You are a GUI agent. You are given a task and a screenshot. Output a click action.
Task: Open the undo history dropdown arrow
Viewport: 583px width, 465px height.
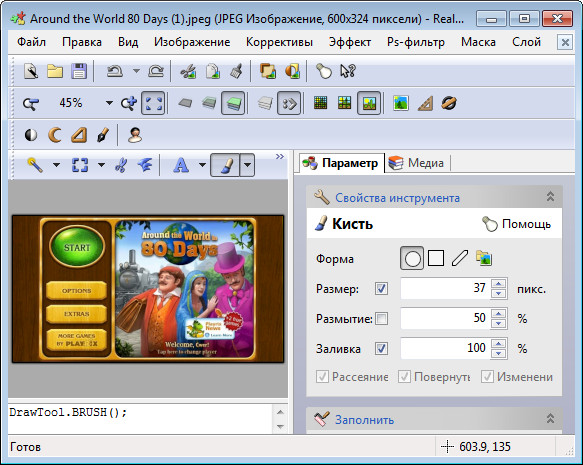pos(136,71)
